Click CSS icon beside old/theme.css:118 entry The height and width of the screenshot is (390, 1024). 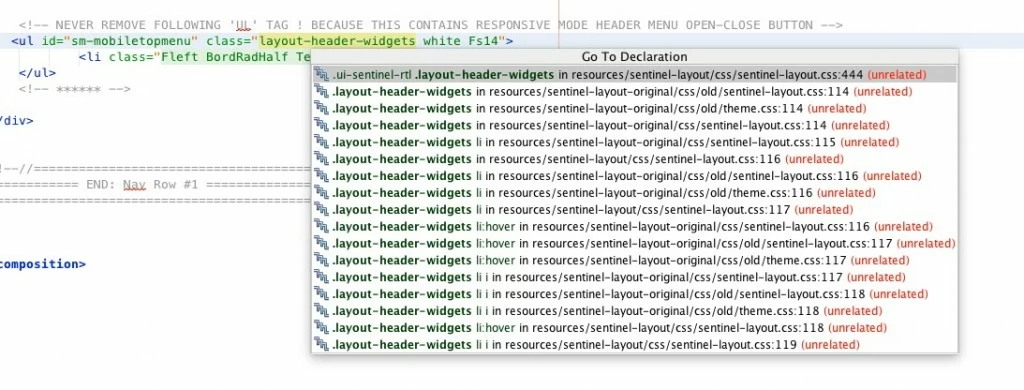coord(321,311)
